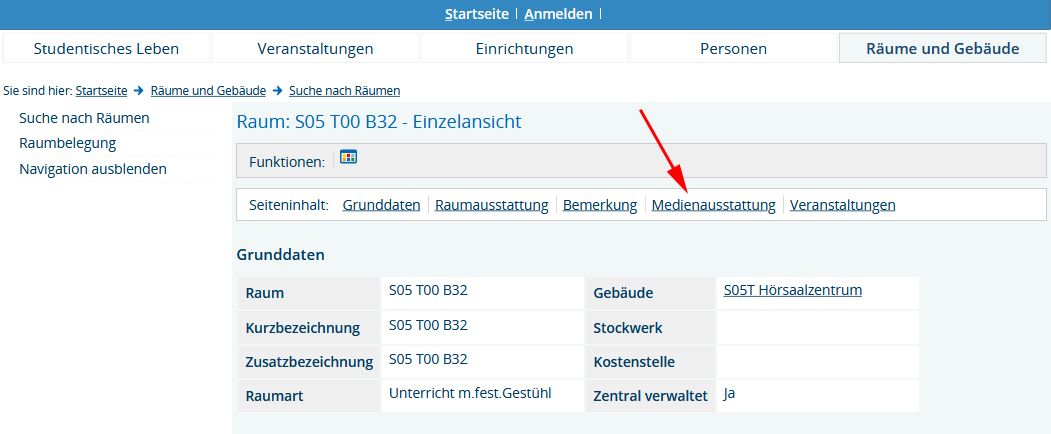The height and width of the screenshot is (434, 1051).
Task: Select the Räume und Gebäude main tab
Action: click(942, 48)
